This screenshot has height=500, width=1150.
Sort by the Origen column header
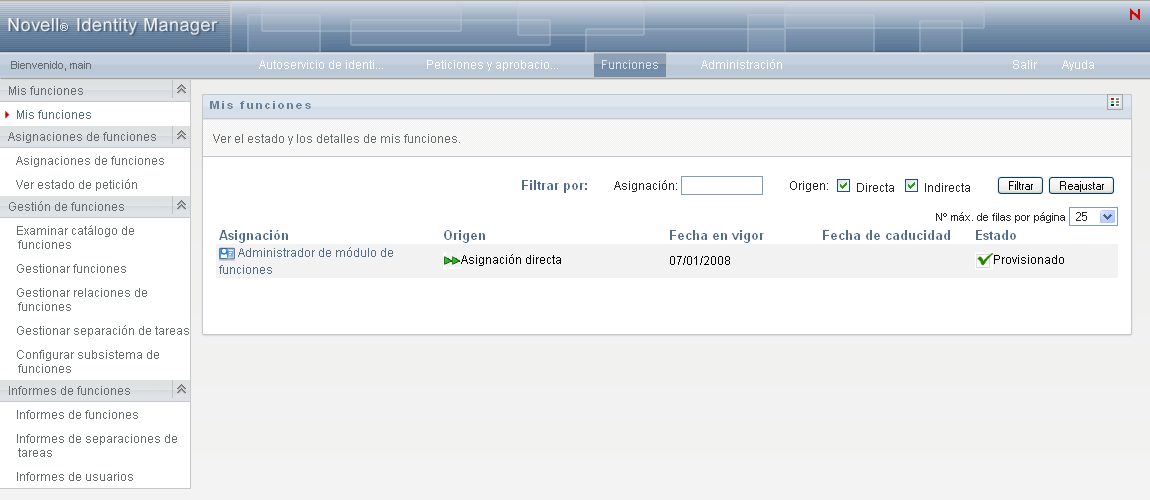(x=464, y=235)
